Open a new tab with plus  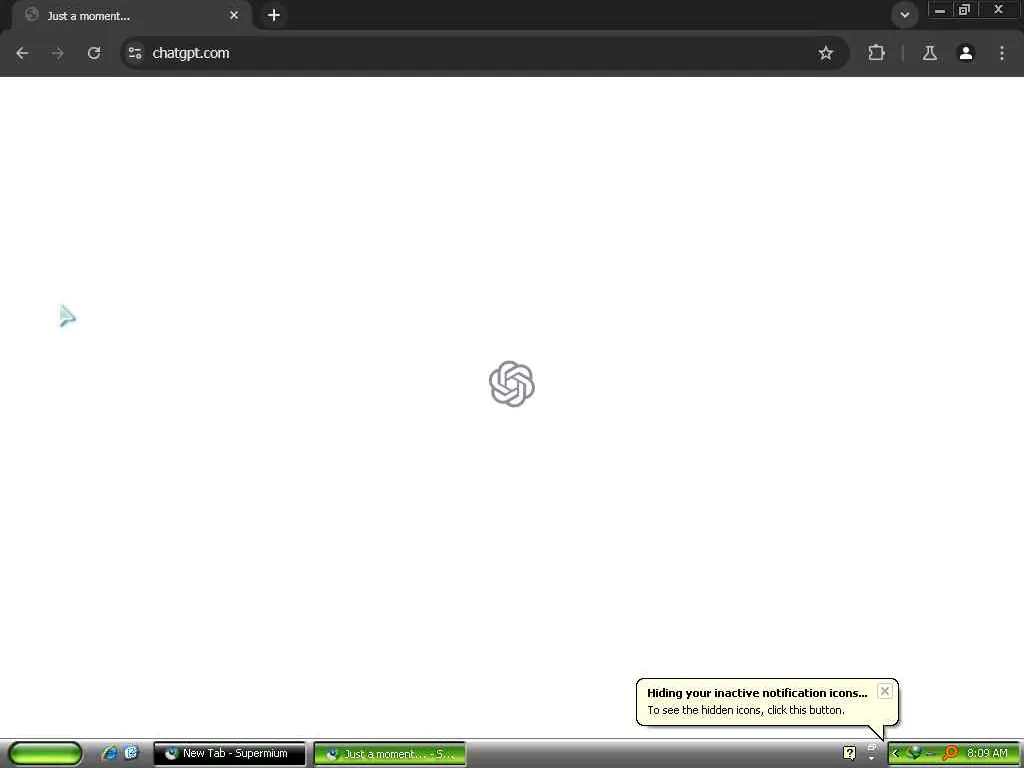click(x=274, y=15)
